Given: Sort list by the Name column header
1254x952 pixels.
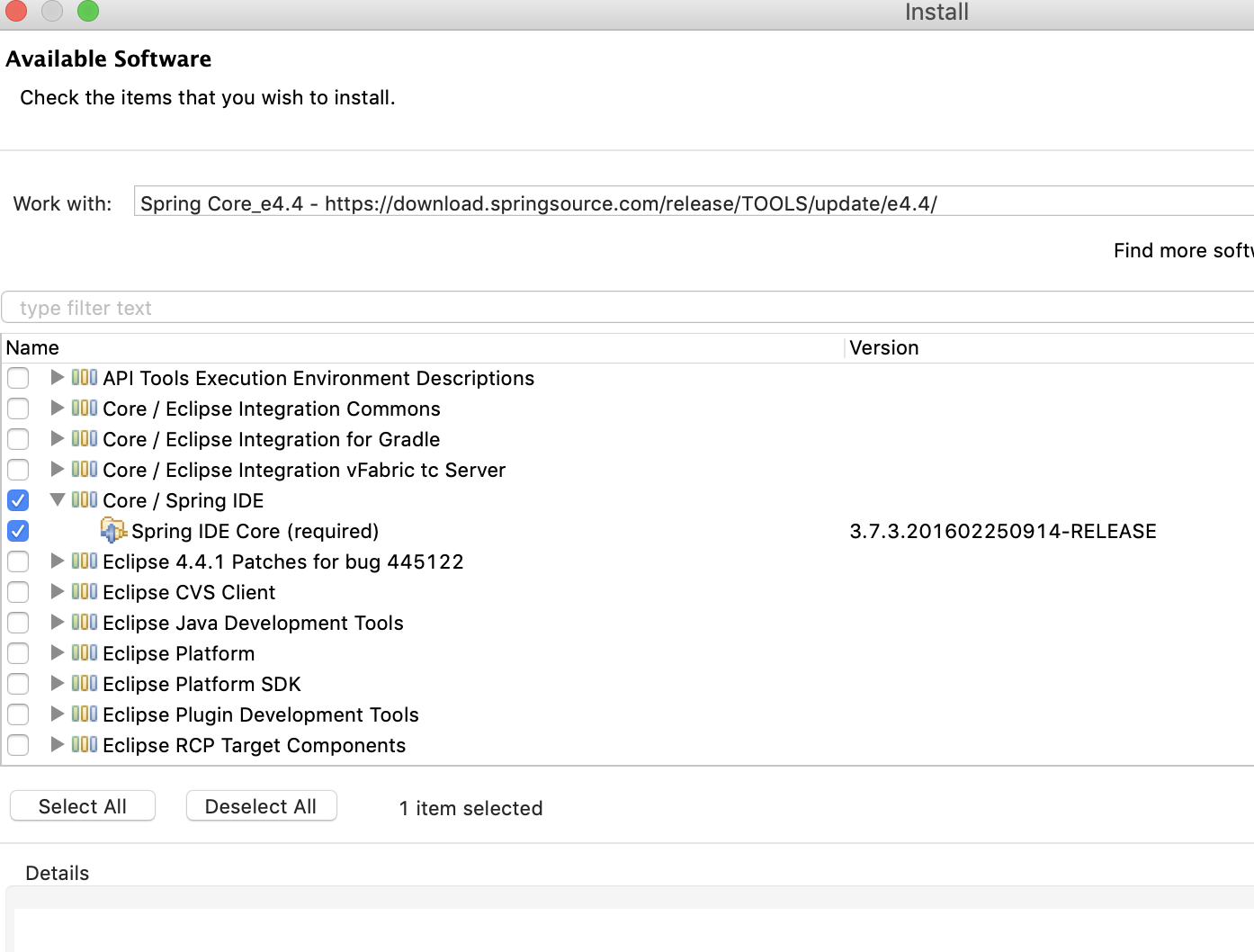Looking at the screenshot, I should click(x=423, y=347).
